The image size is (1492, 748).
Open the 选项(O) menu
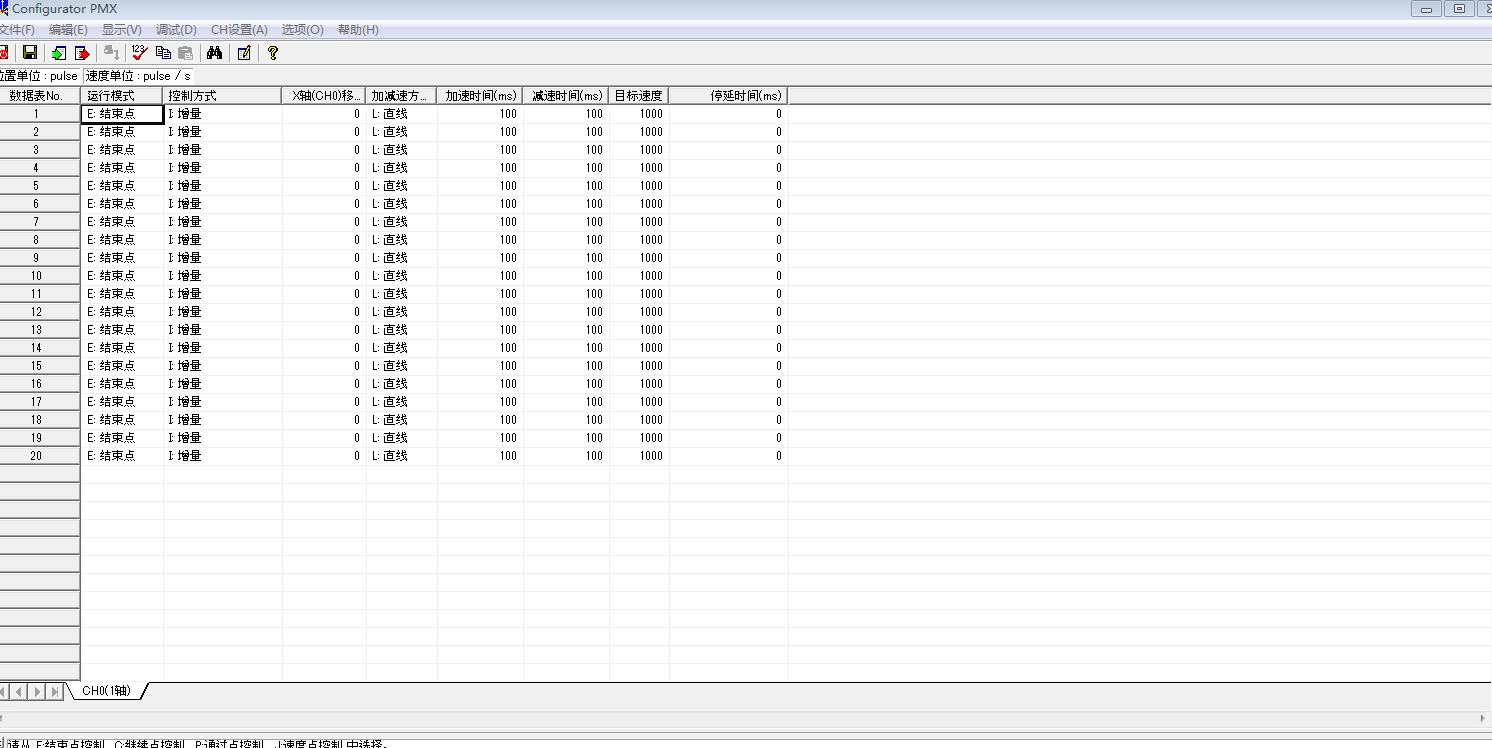tap(302, 30)
